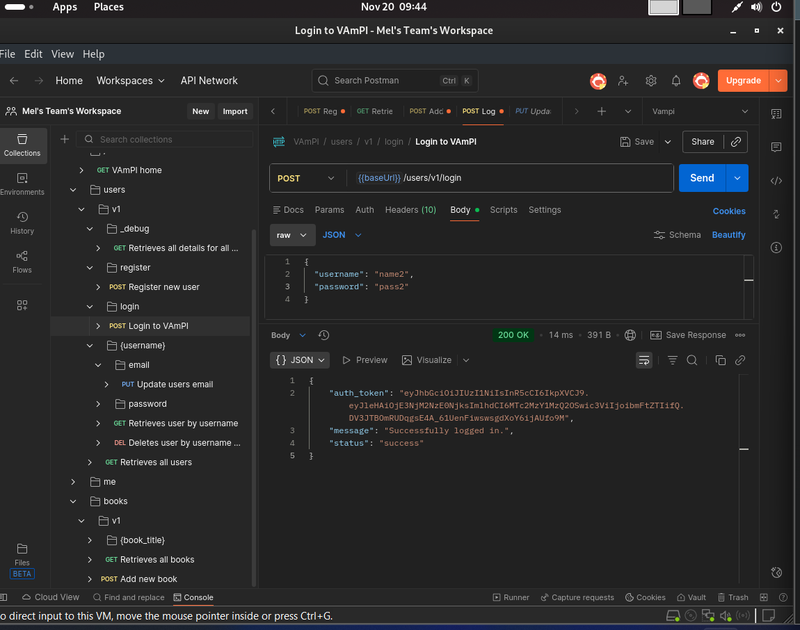Click the settings gear icon in header
The image size is (800, 630).
(651, 81)
